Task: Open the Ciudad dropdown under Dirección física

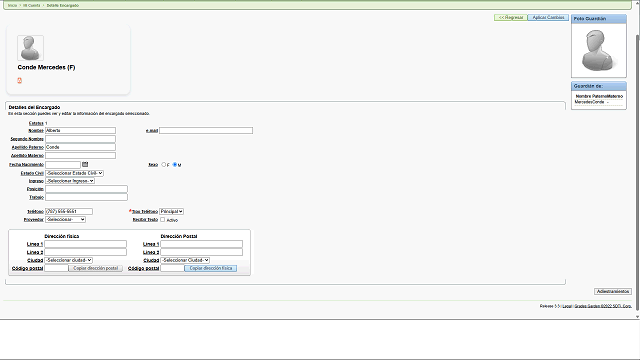Action: 69,260
